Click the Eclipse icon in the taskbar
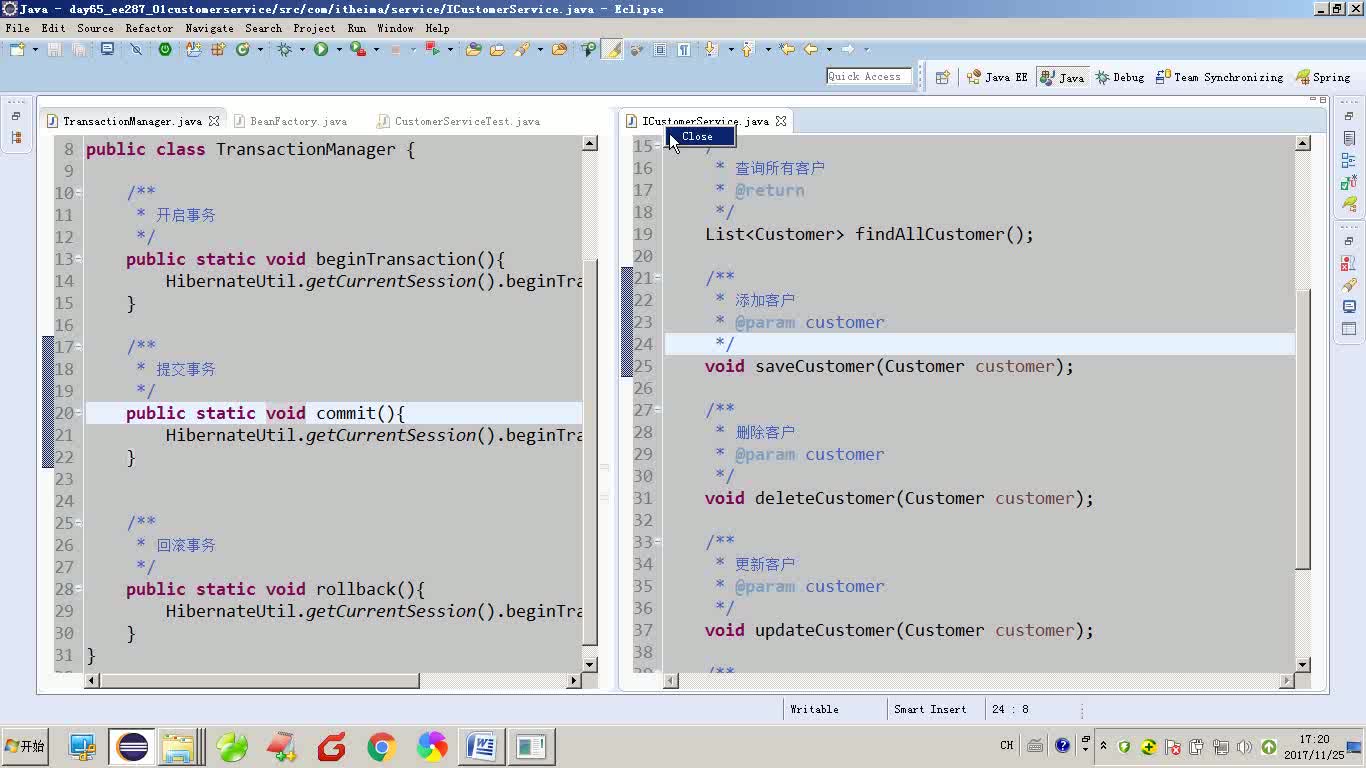Viewport: 1366px width, 768px height. coord(132,746)
